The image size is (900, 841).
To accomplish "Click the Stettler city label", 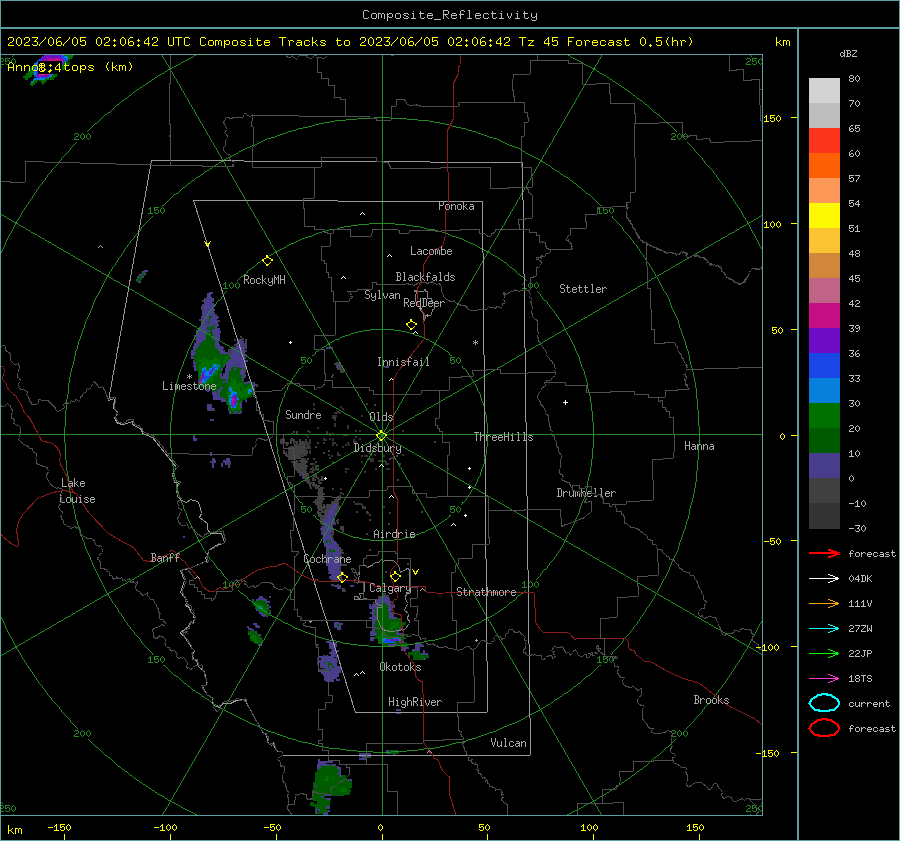I will click(583, 289).
